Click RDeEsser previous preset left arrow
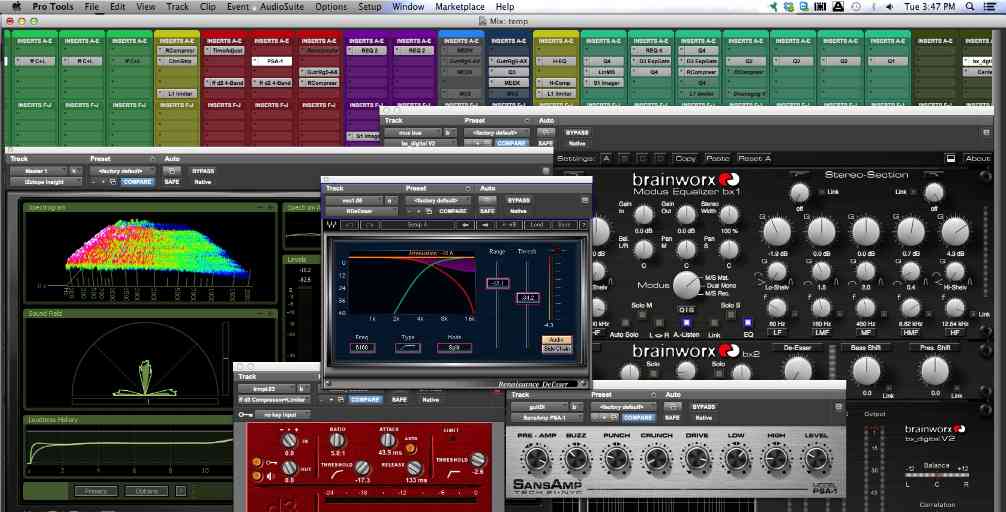Image resolution: width=1006 pixels, height=512 pixels. [465, 225]
